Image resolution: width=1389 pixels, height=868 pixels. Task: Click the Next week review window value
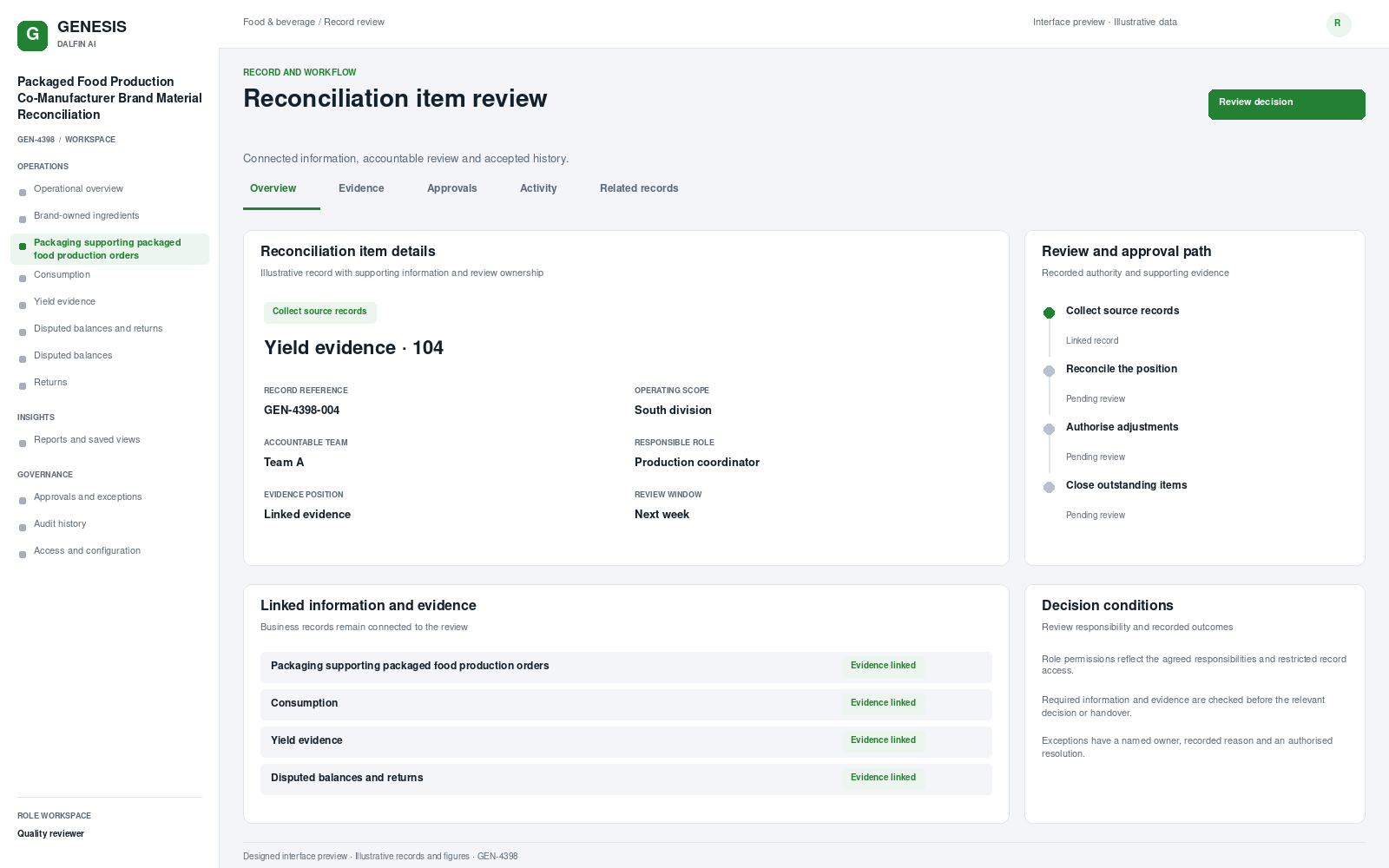click(662, 515)
